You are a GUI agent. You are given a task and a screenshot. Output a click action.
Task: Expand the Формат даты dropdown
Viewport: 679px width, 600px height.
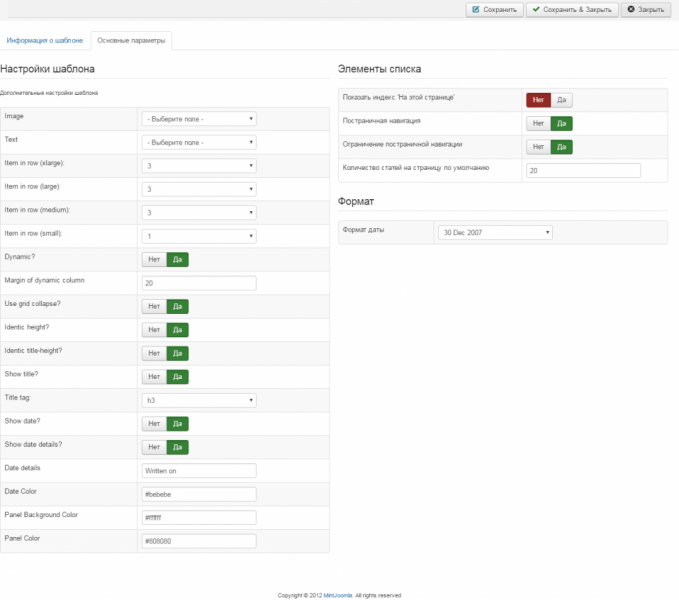point(494,232)
